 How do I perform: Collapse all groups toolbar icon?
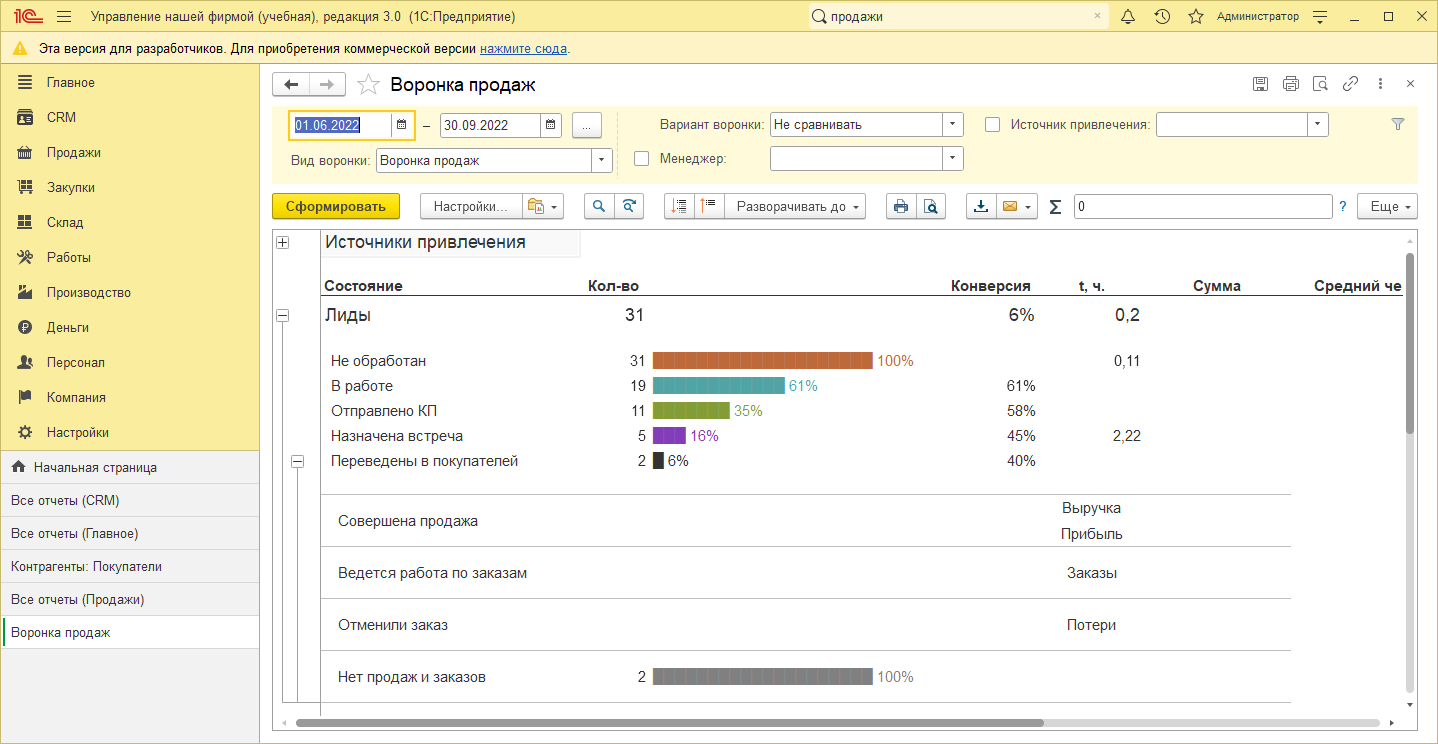pyautogui.click(x=680, y=206)
